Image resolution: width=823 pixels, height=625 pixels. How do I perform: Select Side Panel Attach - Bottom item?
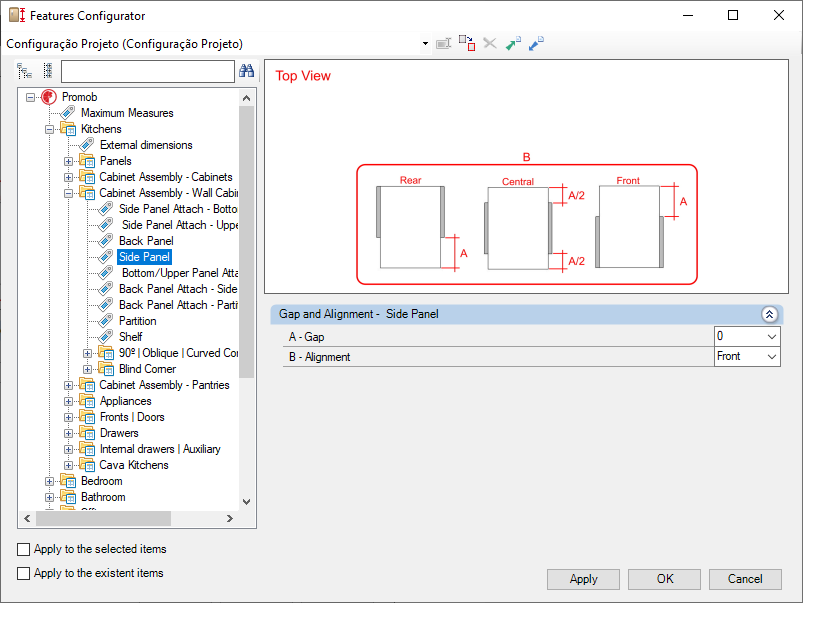pyautogui.click(x=178, y=209)
